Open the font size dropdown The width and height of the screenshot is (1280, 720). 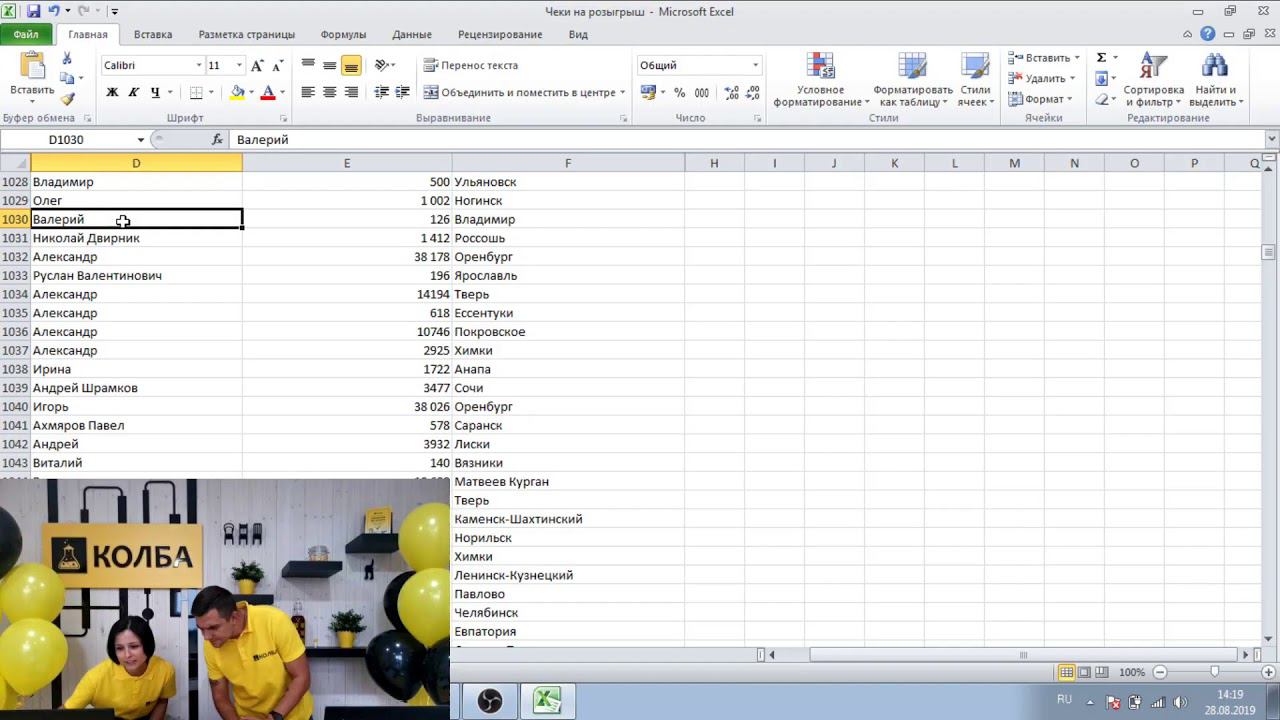pos(239,66)
